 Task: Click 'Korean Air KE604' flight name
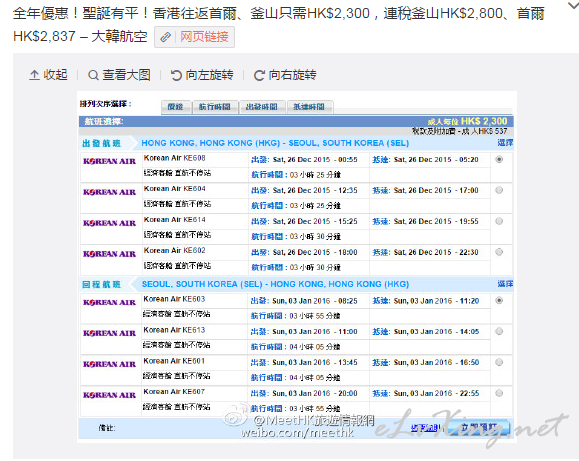175,189
